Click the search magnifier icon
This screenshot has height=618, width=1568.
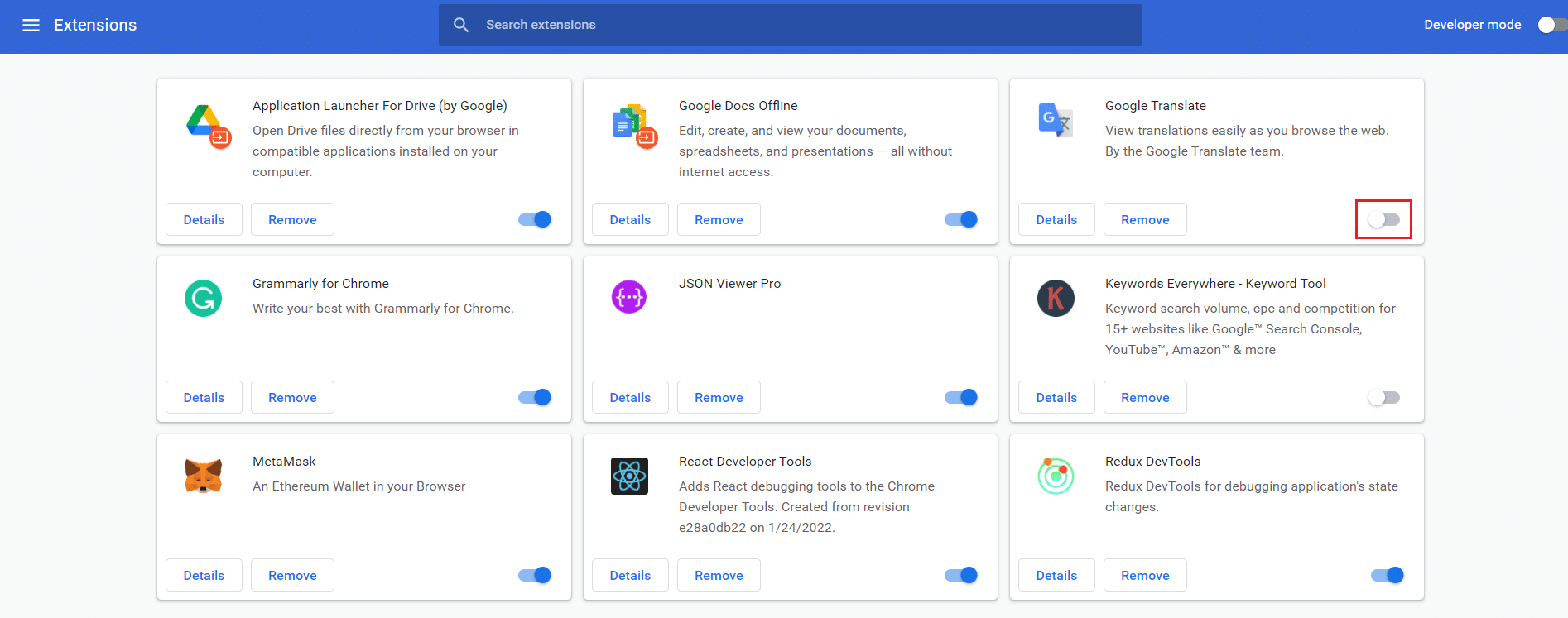point(461,25)
